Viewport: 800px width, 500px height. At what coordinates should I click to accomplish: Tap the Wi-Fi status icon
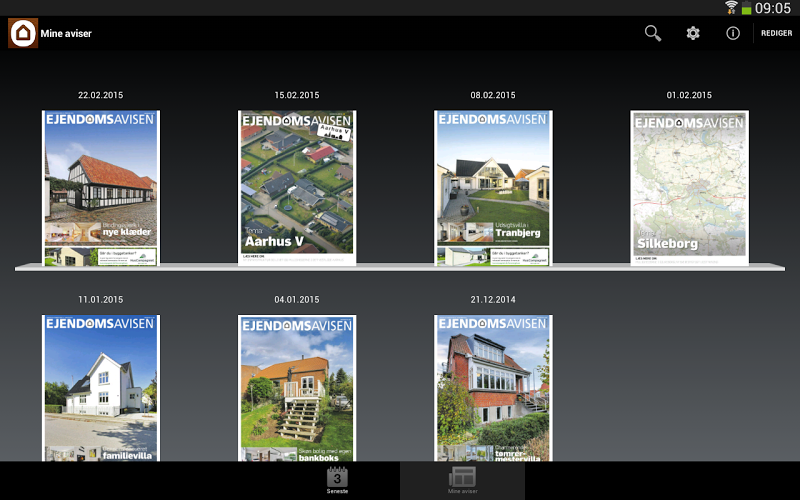pyautogui.click(x=731, y=8)
